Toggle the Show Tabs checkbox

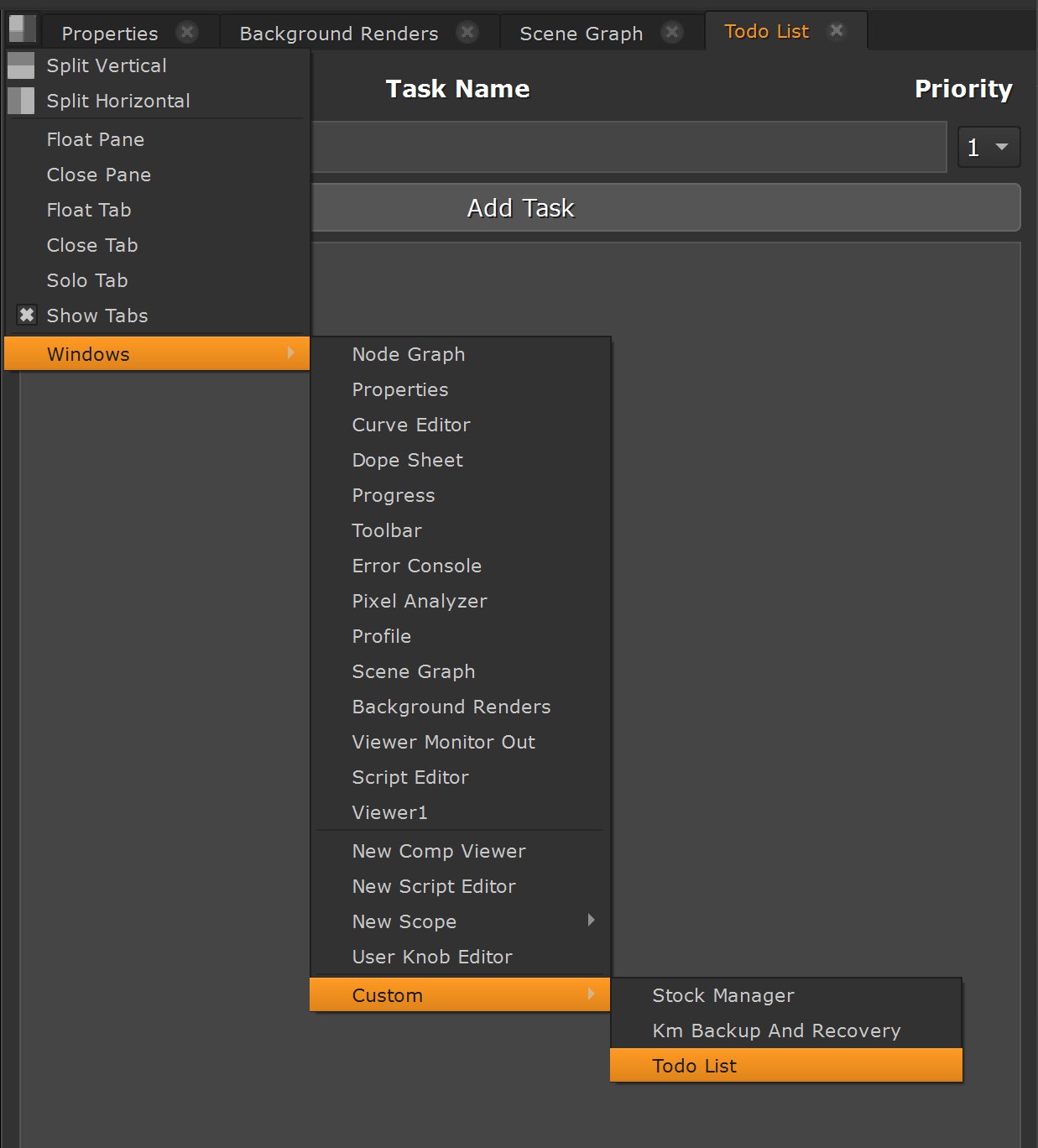click(x=27, y=316)
